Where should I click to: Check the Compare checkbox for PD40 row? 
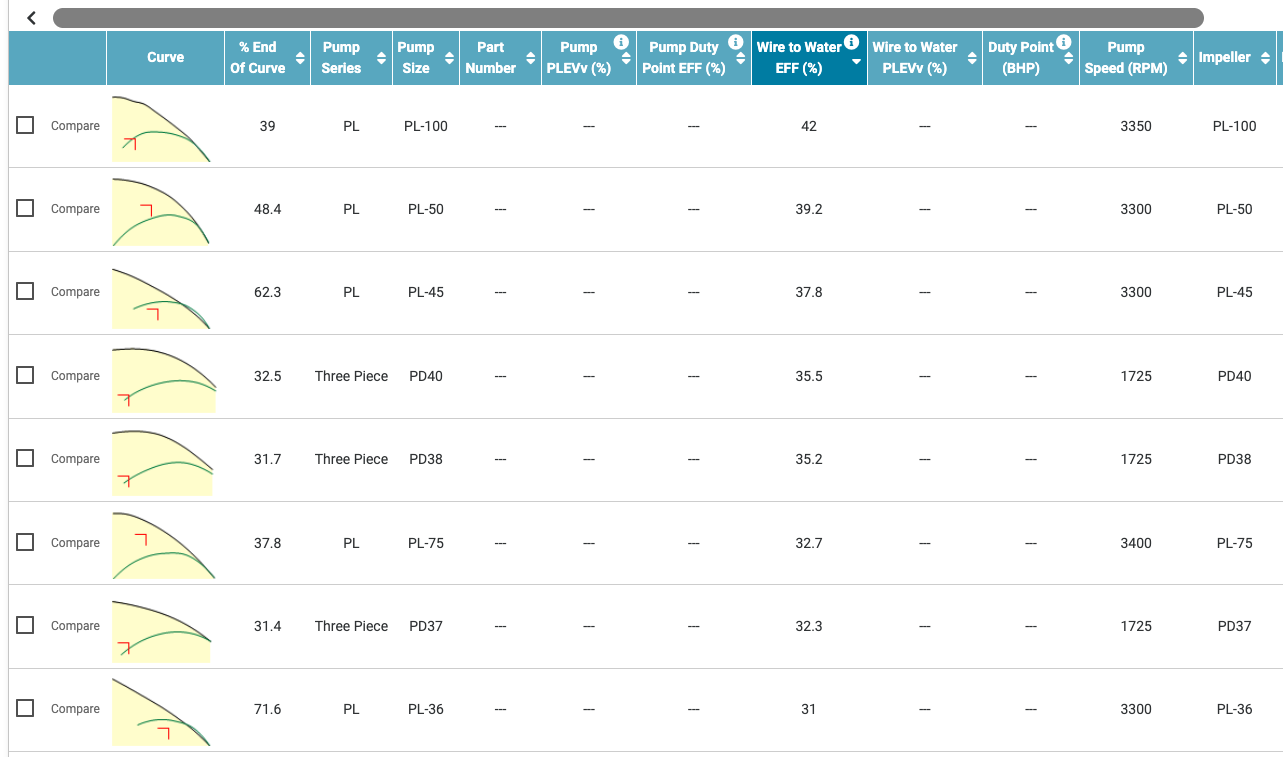[x=25, y=375]
